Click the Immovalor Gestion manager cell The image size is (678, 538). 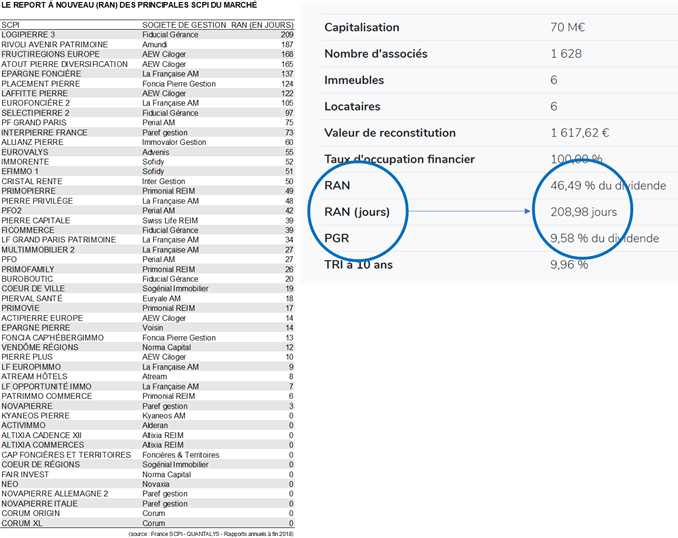(x=174, y=142)
